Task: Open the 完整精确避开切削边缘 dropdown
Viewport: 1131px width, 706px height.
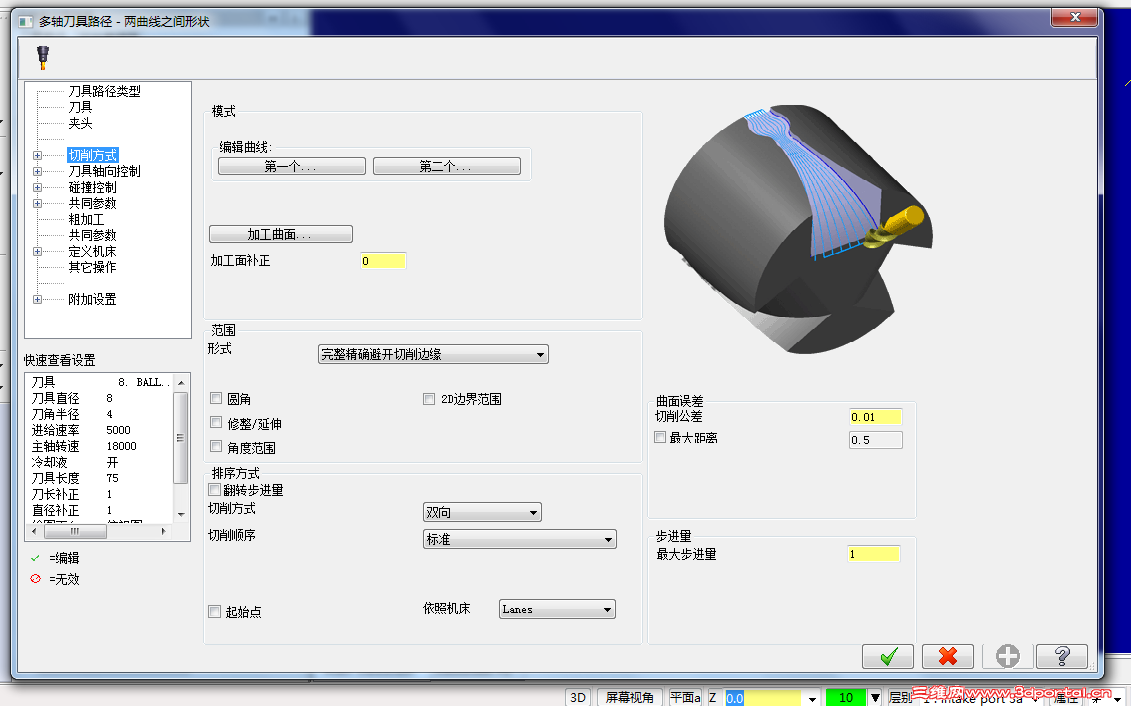Action: click(x=430, y=353)
